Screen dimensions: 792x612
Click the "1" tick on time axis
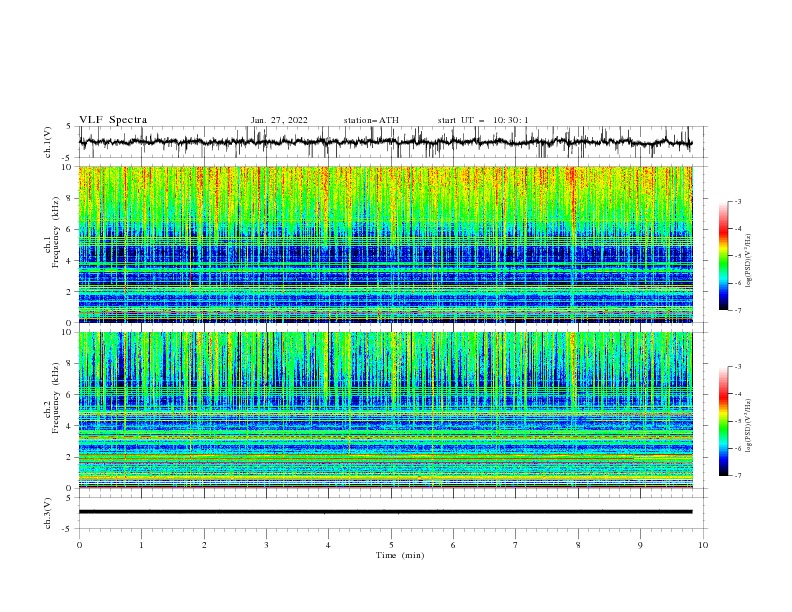pos(141,545)
